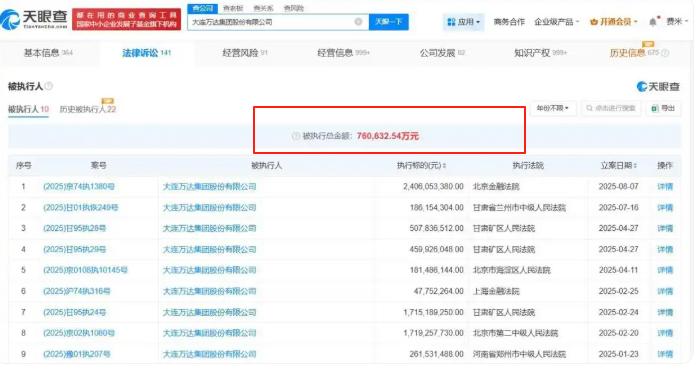Click the in-table search input field
Viewport: 697px width, 378px height.
click(x=611, y=108)
